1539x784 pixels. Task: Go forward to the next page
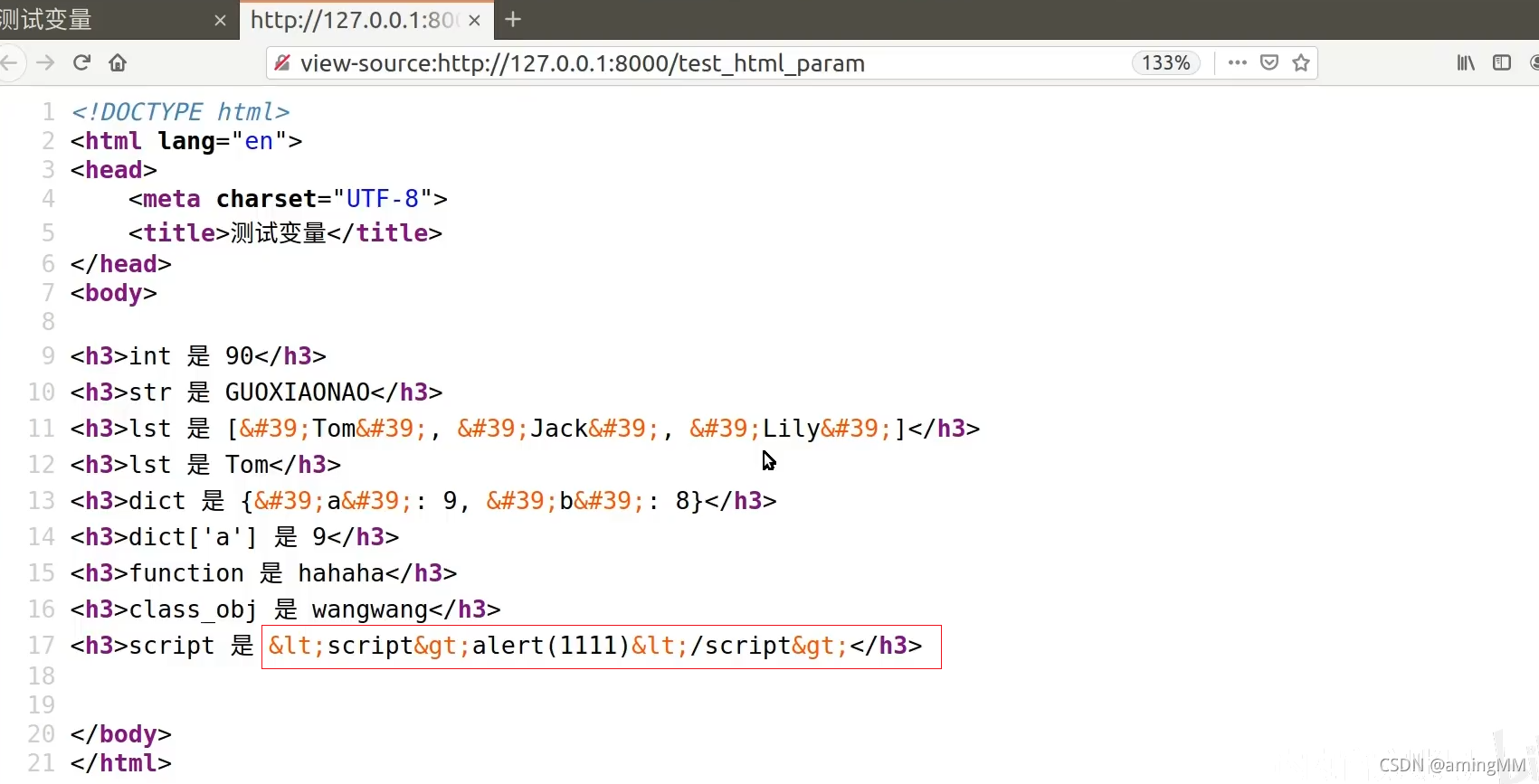pyautogui.click(x=45, y=63)
